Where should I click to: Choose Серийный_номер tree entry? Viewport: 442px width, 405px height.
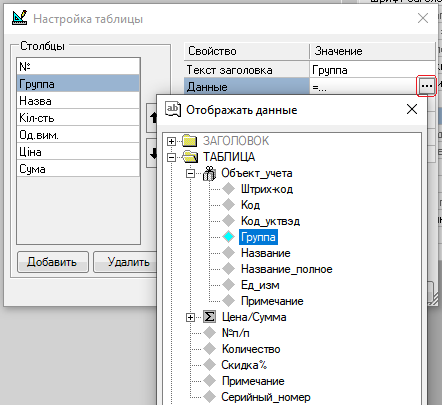click(266, 397)
